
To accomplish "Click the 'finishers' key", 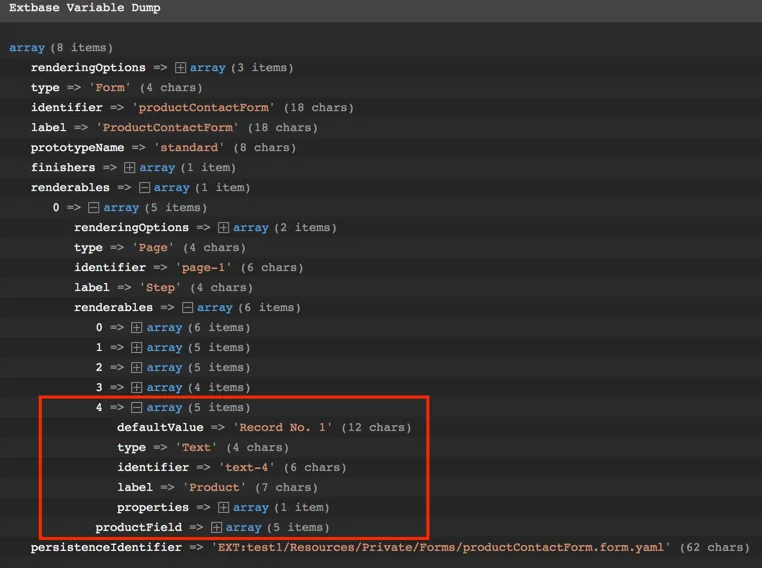I will coord(63,168).
